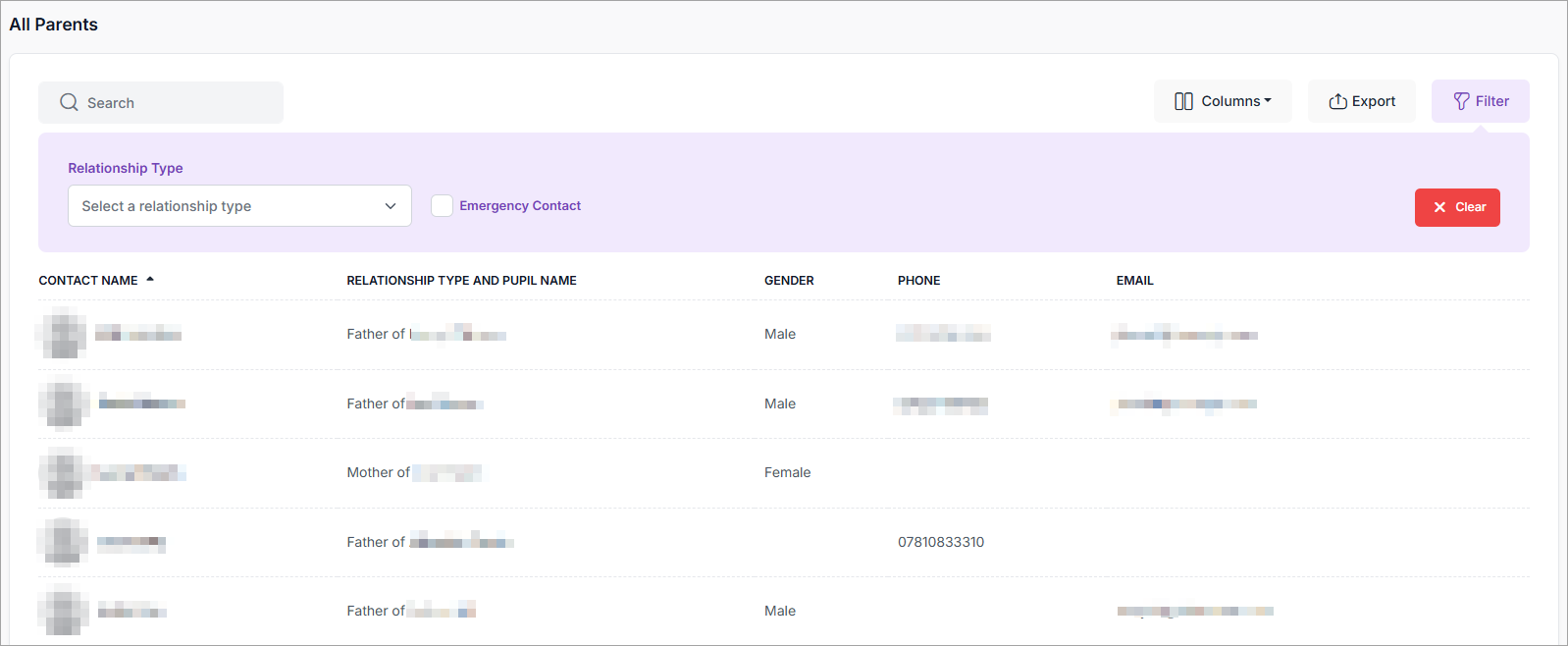
Task: Click phone number 07810833310
Action: (x=940, y=542)
